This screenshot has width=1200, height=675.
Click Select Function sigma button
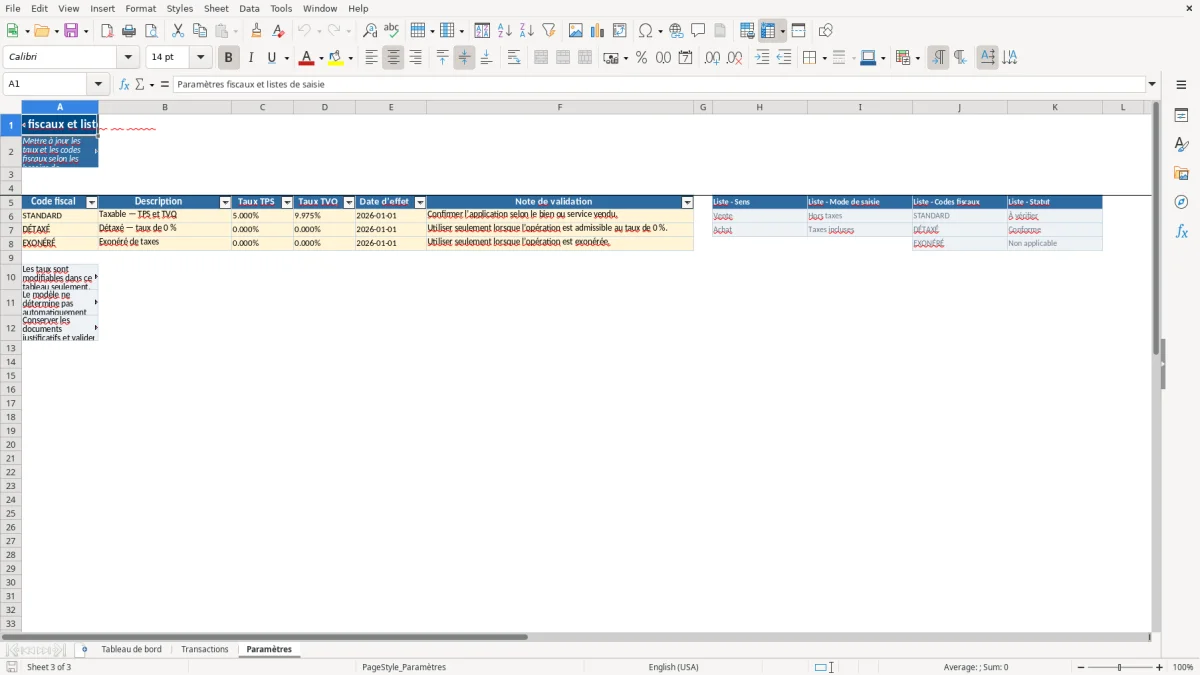coord(139,84)
